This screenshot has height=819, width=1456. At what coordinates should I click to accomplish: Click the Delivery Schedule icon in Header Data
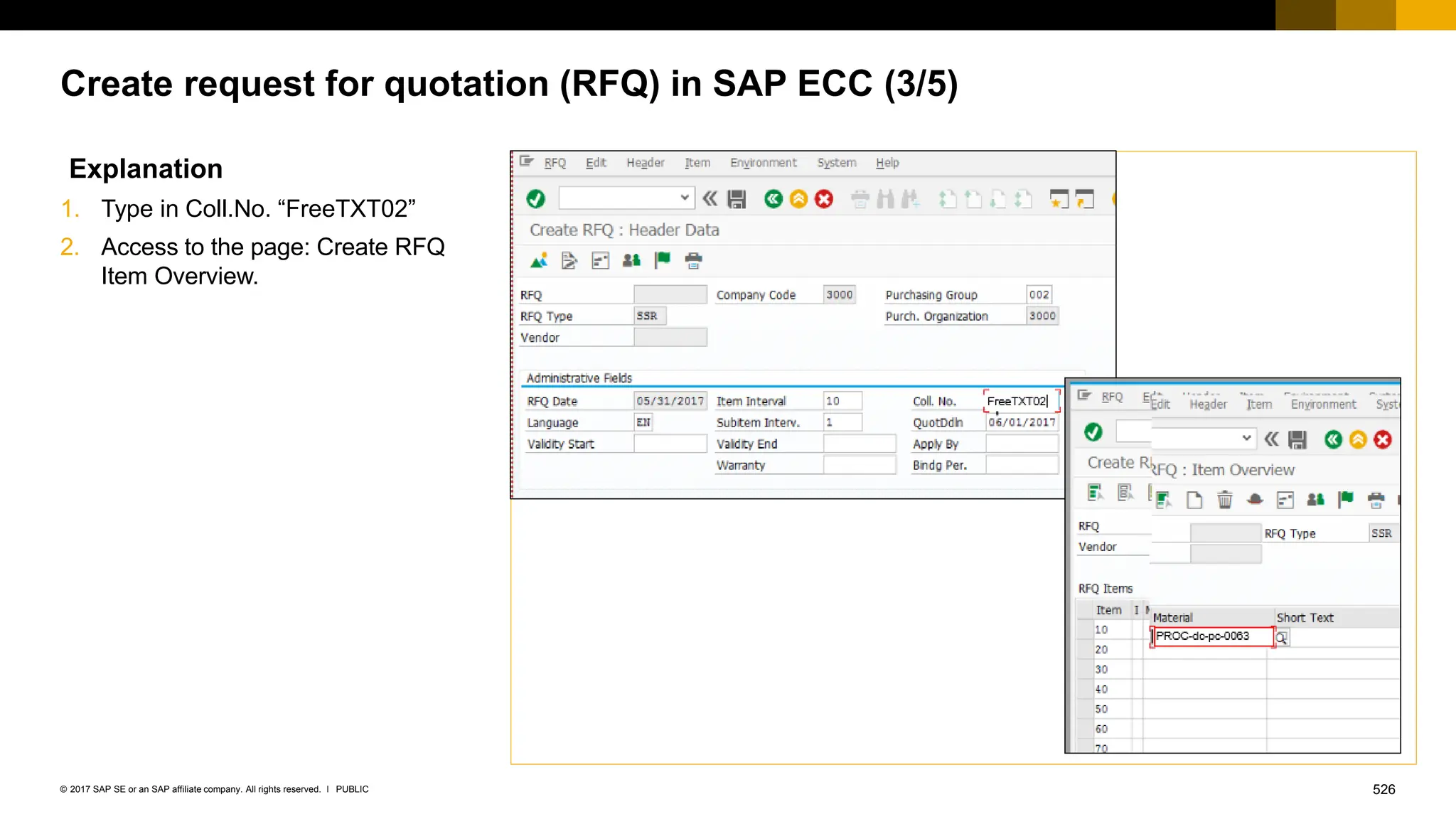click(x=600, y=261)
